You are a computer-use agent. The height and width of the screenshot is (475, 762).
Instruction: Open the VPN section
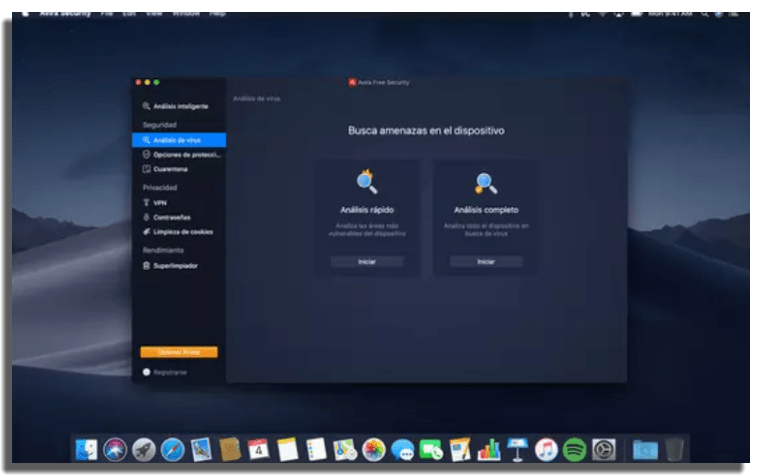155,203
